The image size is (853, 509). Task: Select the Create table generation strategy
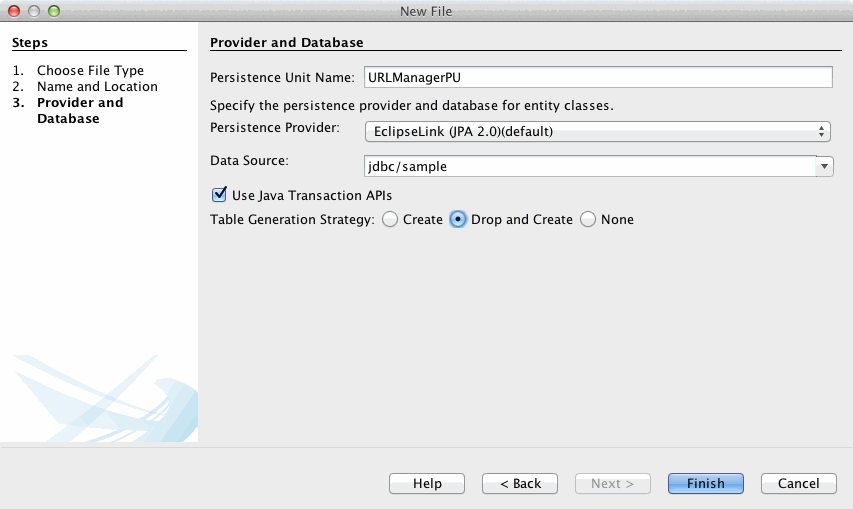[x=390, y=219]
